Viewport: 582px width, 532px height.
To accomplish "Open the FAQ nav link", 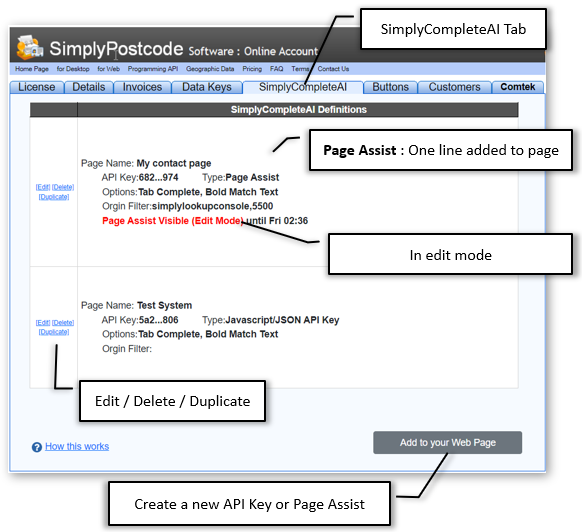I will [x=277, y=69].
